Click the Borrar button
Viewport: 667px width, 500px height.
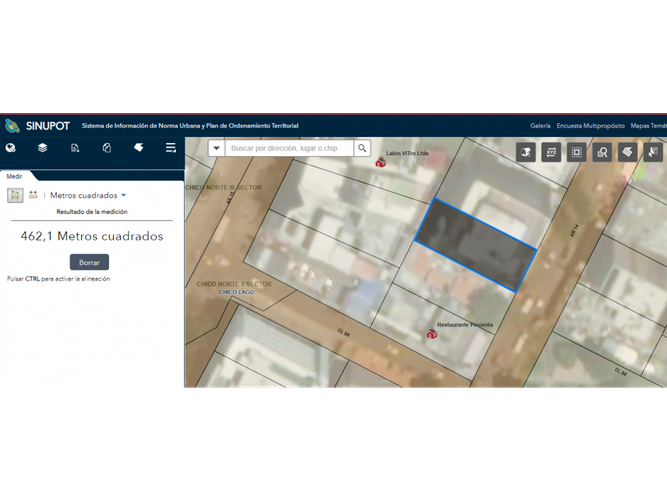pyautogui.click(x=89, y=262)
